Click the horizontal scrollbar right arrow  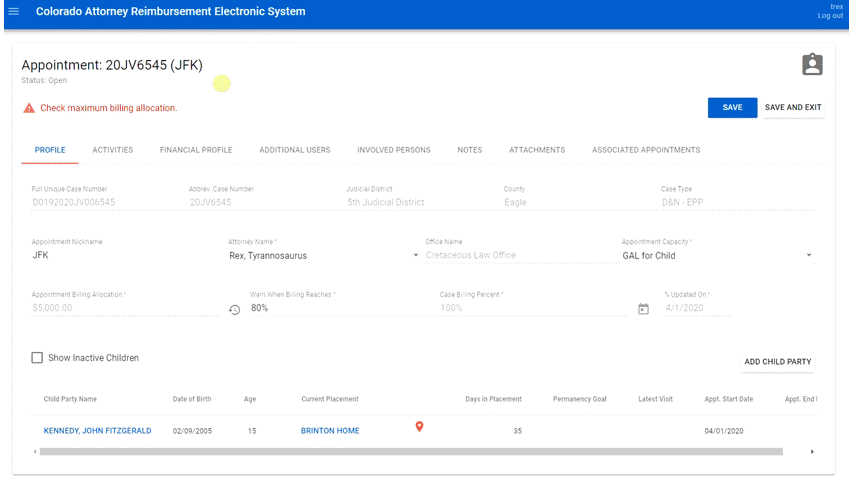point(811,452)
